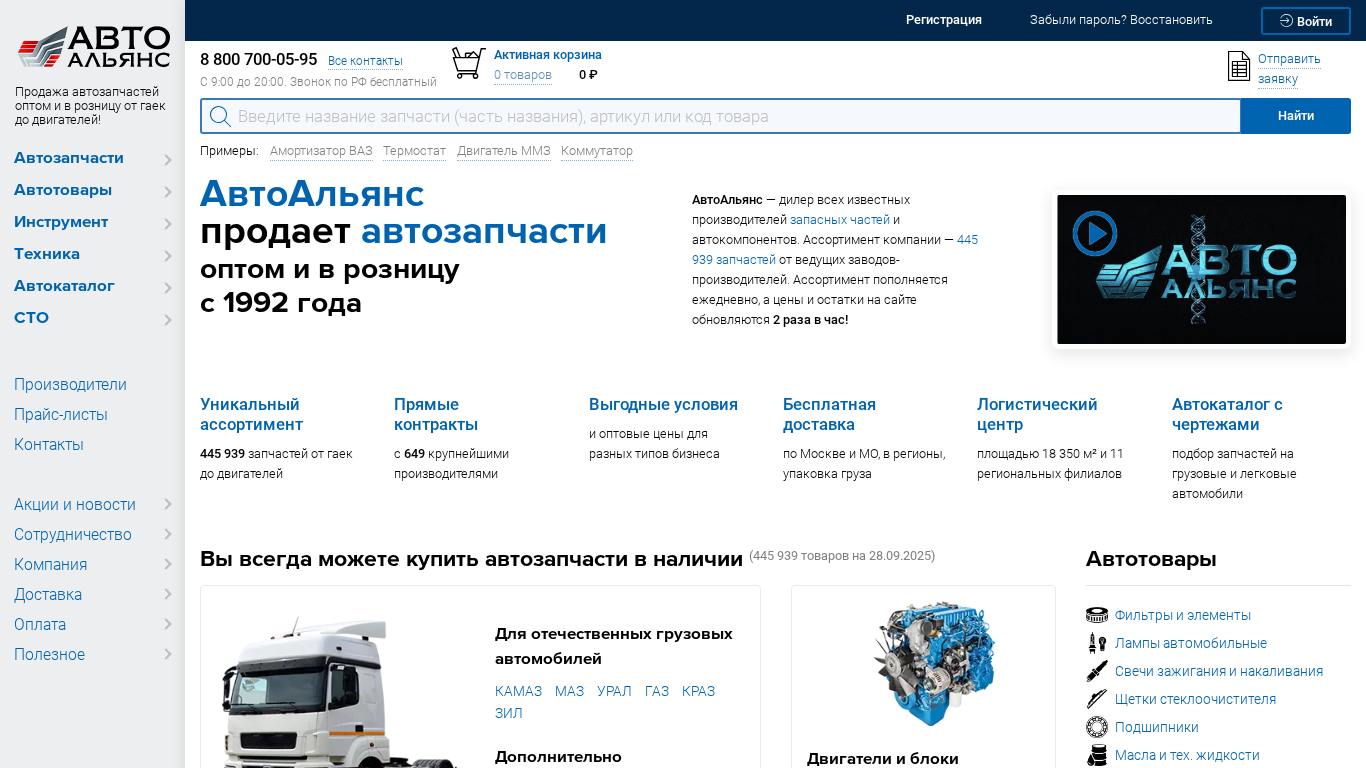Play the AvtoAlliance promo video

coord(1094,233)
